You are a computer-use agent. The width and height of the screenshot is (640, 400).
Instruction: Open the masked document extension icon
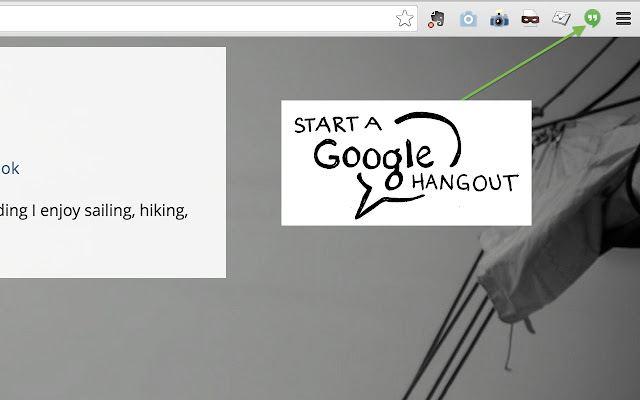tap(530, 18)
